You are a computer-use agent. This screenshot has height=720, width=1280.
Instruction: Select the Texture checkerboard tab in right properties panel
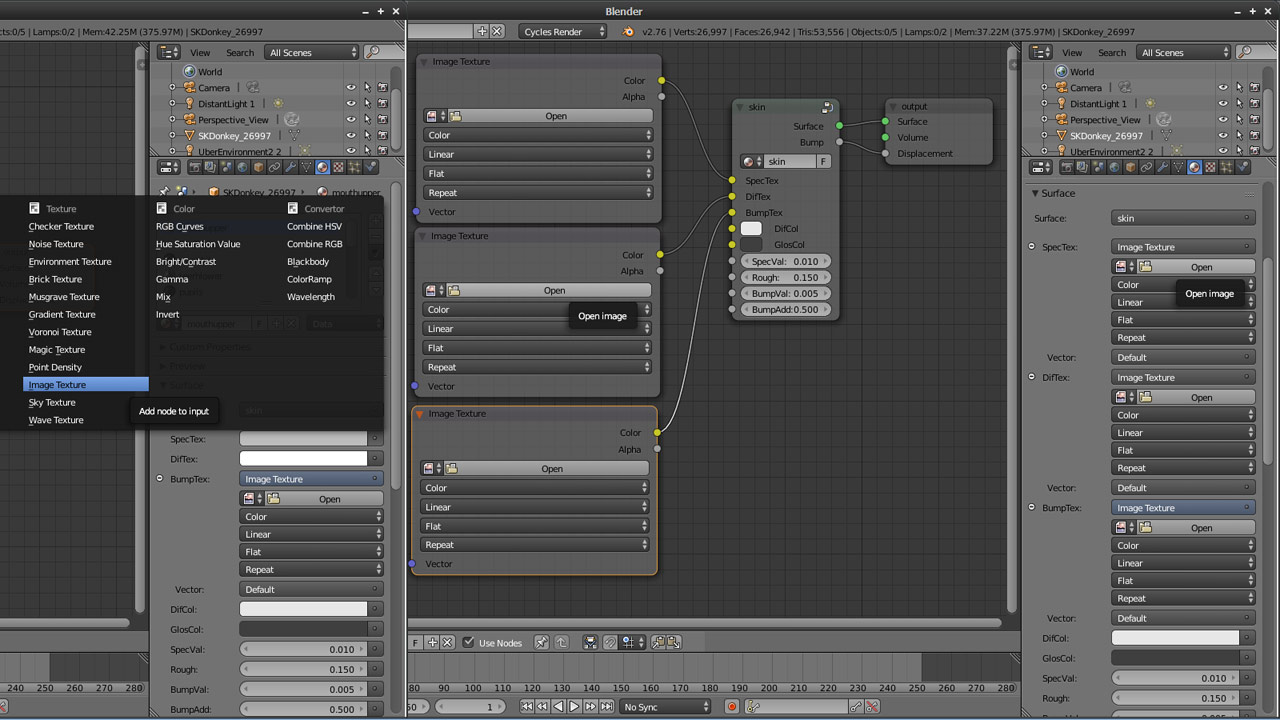1210,168
